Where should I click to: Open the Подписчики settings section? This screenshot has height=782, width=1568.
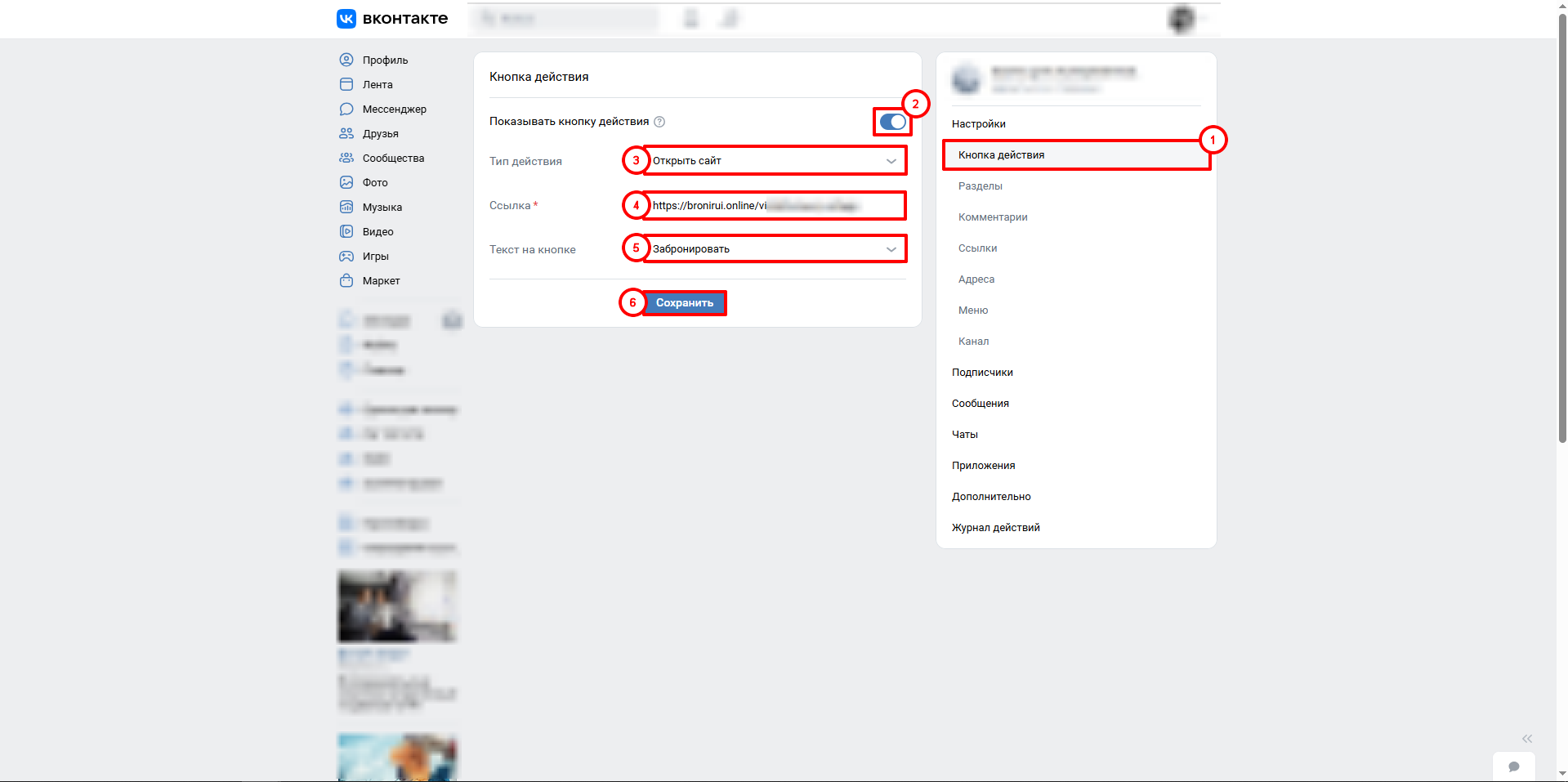tap(982, 373)
